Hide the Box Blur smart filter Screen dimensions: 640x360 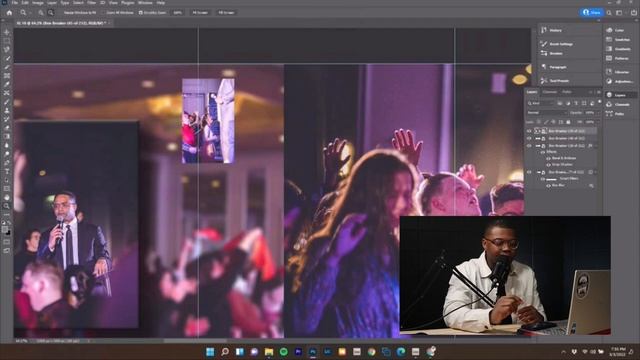(548, 185)
